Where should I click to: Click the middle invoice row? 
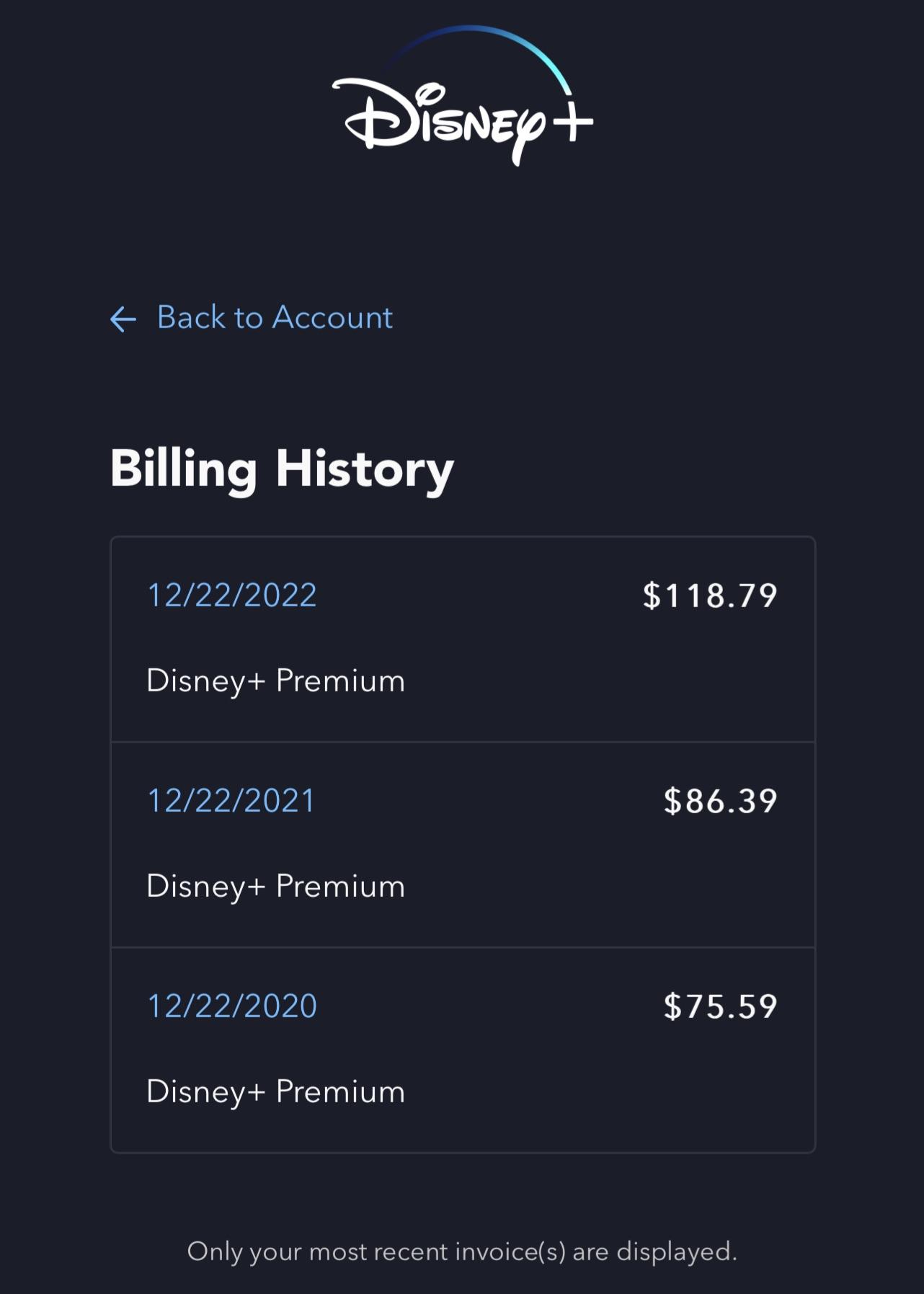pyautogui.click(x=461, y=843)
